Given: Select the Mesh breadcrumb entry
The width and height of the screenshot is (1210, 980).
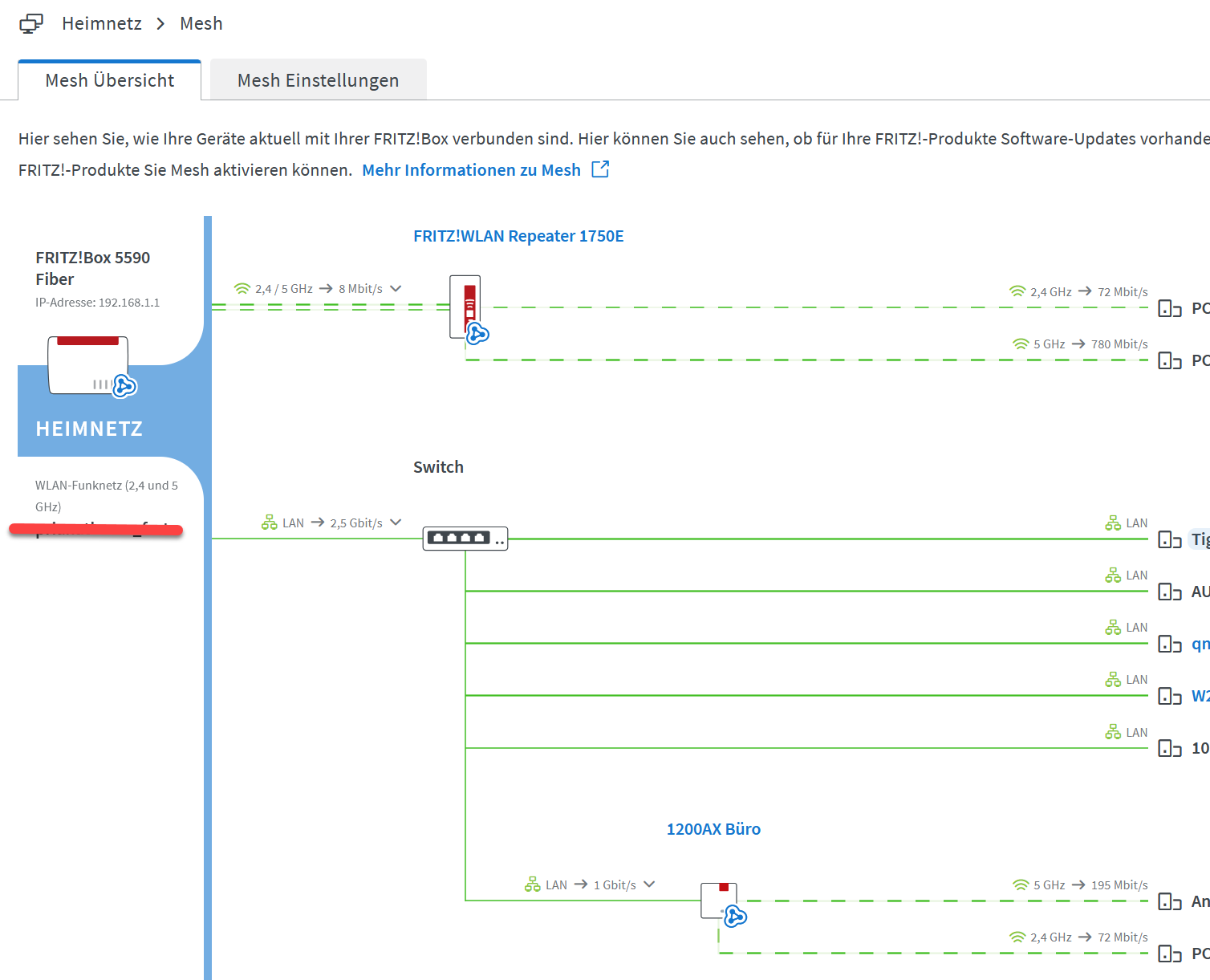Looking at the screenshot, I should [201, 24].
